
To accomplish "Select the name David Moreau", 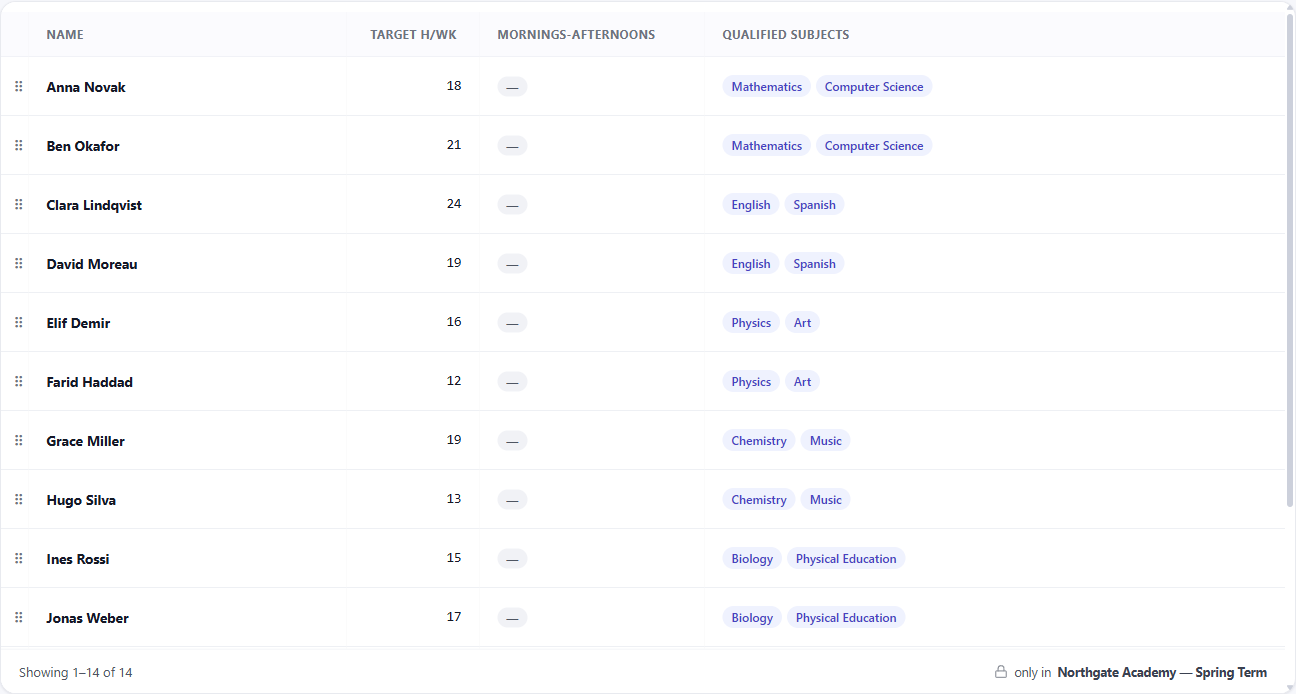I will [92, 264].
